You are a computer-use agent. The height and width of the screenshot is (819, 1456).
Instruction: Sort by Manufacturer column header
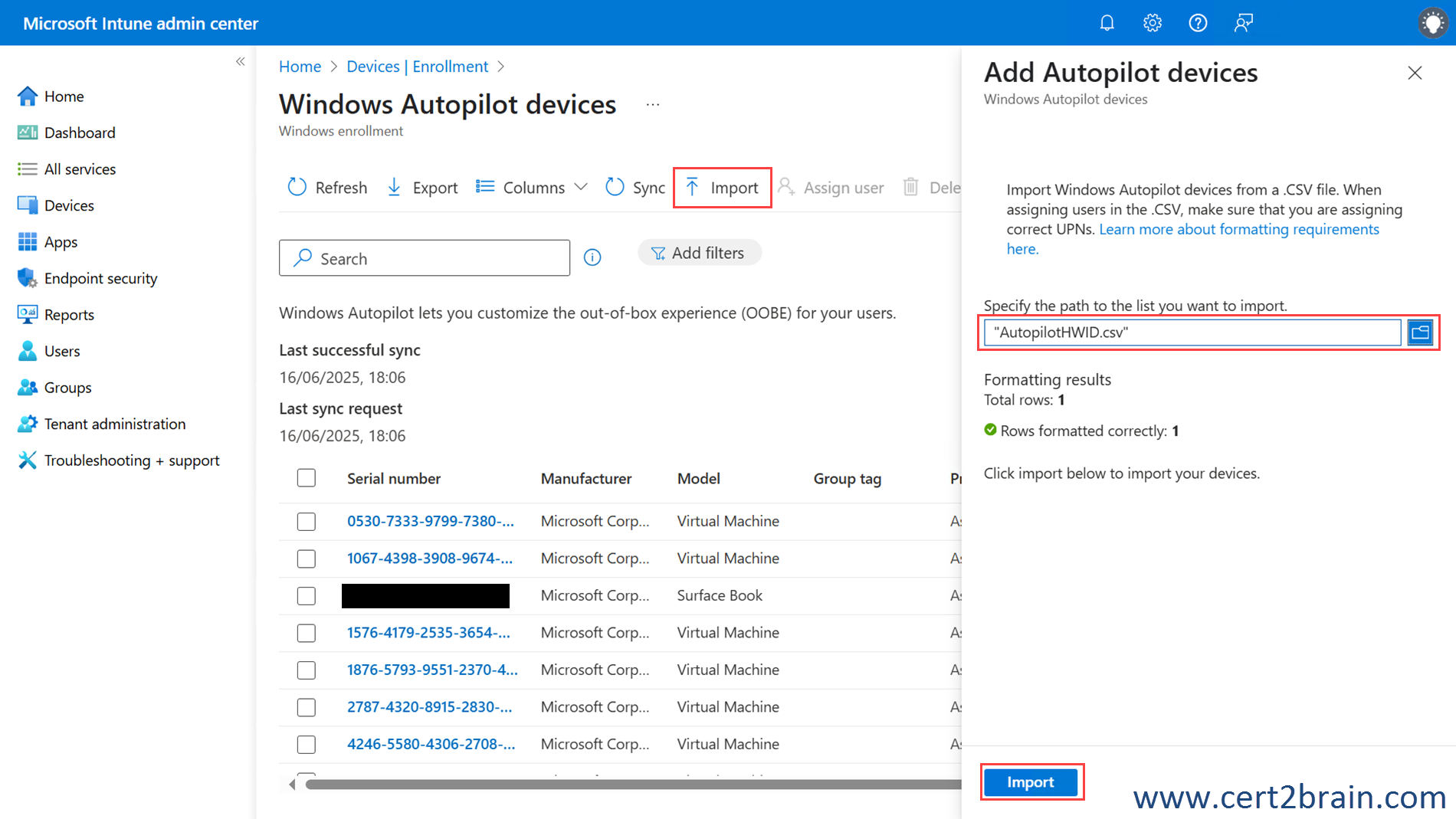586,478
